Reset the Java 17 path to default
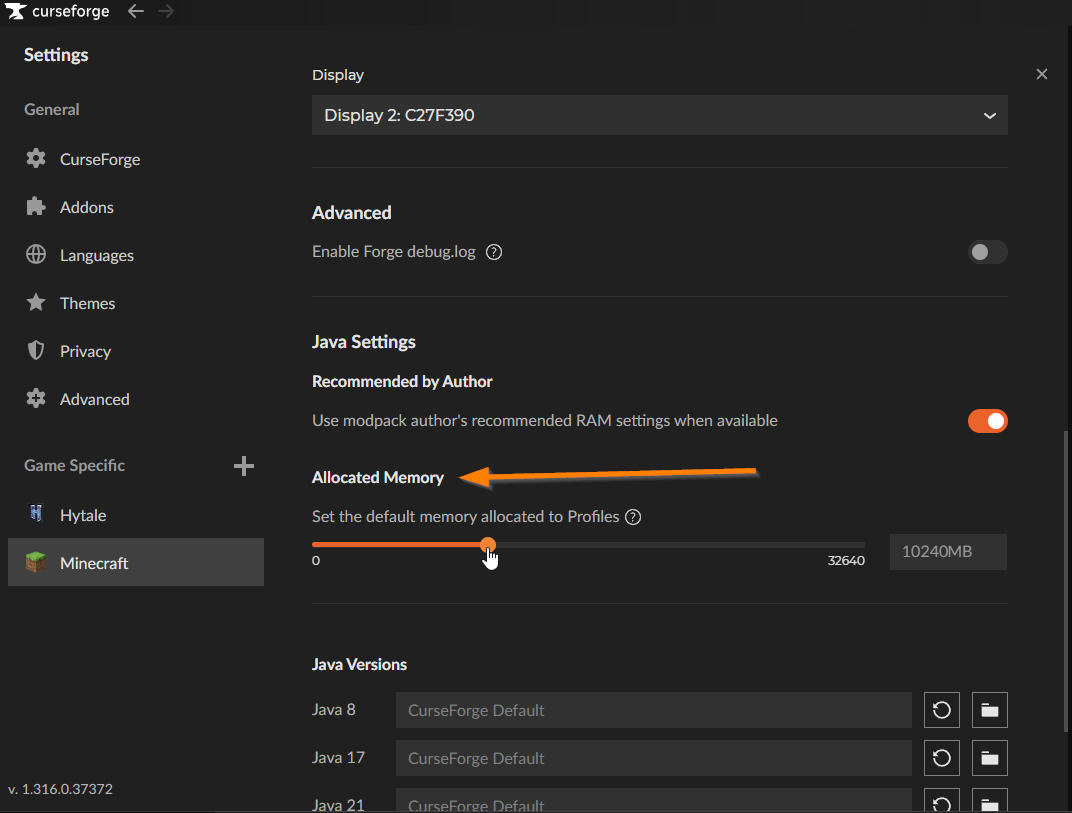 pos(941,758)
